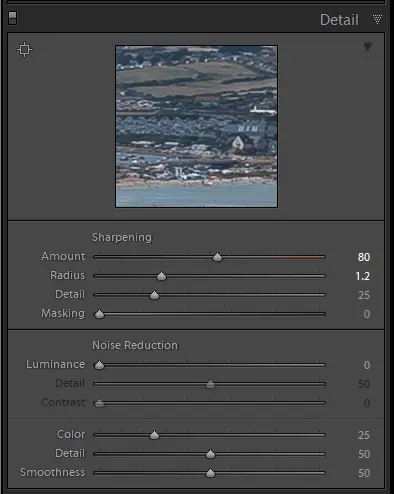Click the Smoothness value field showing 50

[x=364, y=473]
